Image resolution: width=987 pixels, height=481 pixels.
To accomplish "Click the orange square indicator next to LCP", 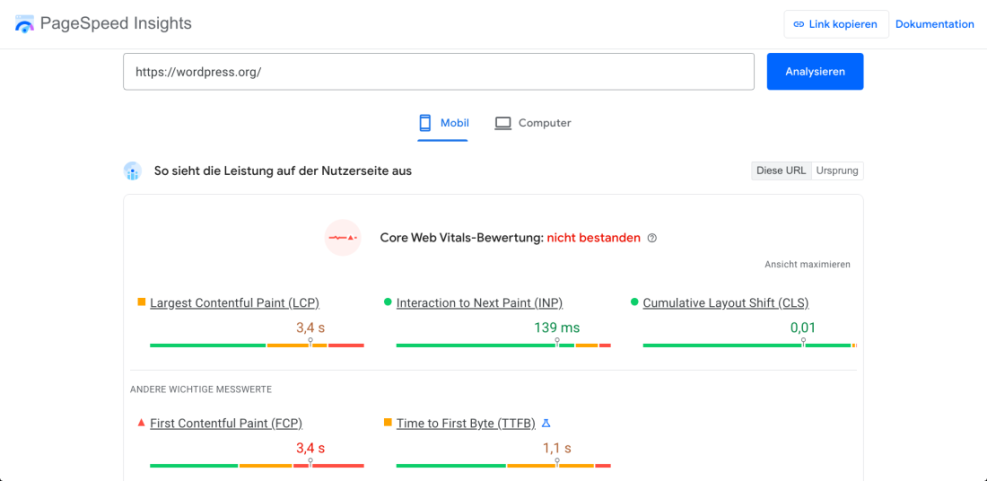I will (141, 302).
